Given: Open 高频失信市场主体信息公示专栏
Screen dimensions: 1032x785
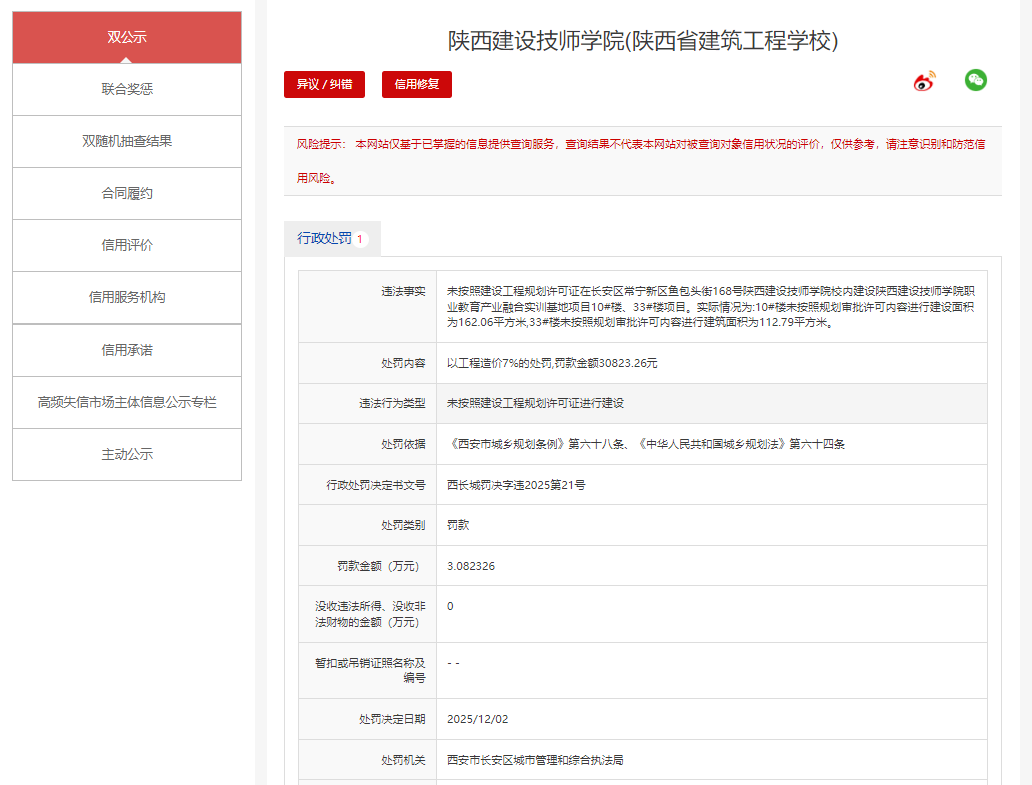Looking at the screenshot, I should coord(127,403).
